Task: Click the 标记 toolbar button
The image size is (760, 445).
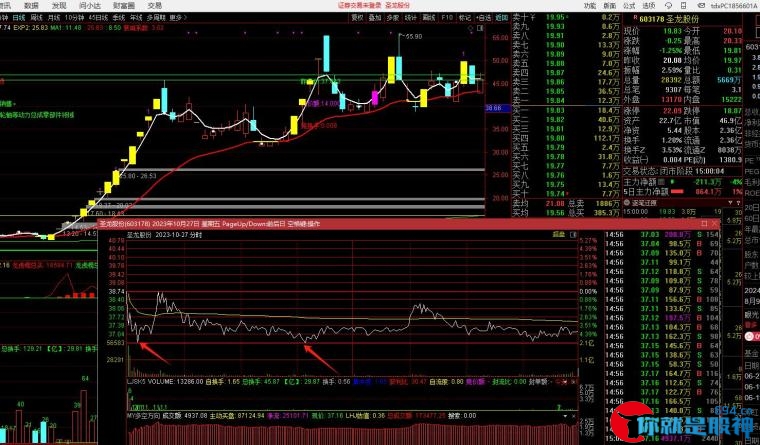Action: point(465,17)
